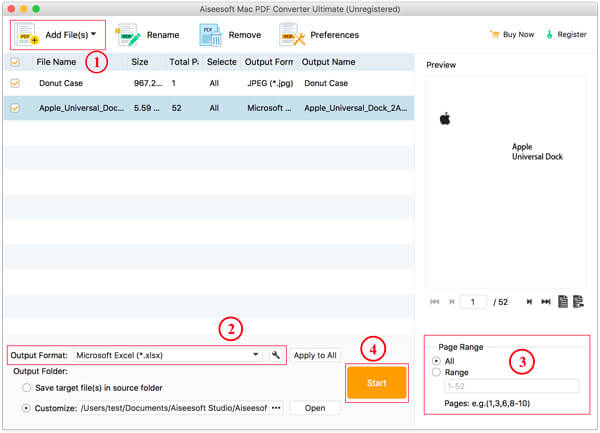The width and height of the screenshot is (600, 433).
Task: Click the 967.2... size cell
Action: [148, 83]
